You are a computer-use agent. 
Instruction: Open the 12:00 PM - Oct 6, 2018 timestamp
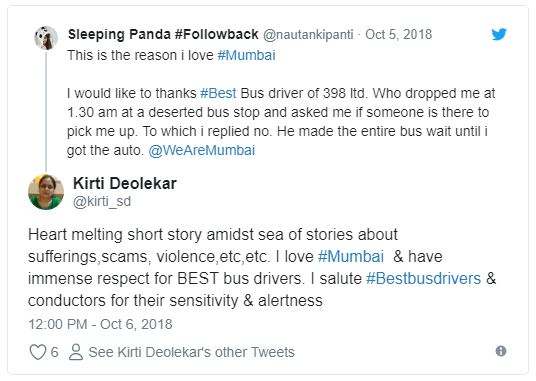(x=100, y=324)
